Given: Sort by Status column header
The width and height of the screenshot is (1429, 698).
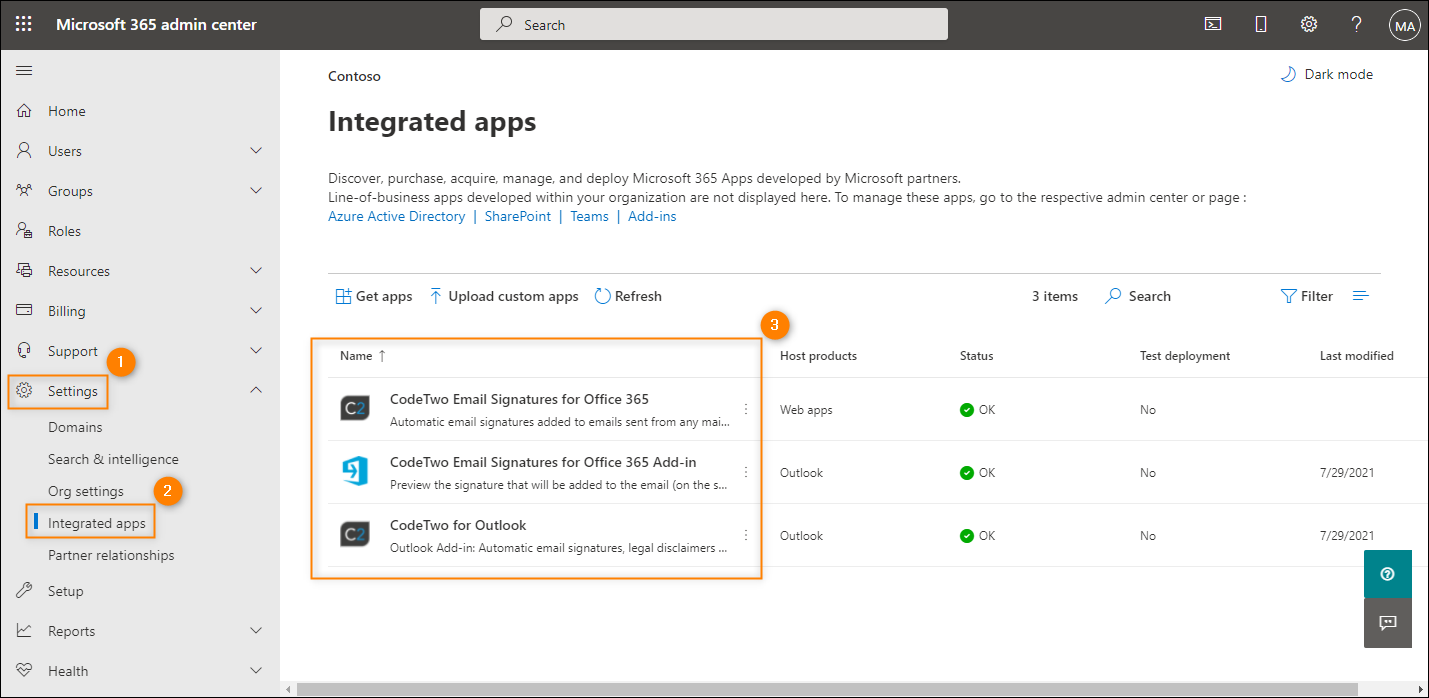Looking at the screenshot, I should [x=977, y=355].
